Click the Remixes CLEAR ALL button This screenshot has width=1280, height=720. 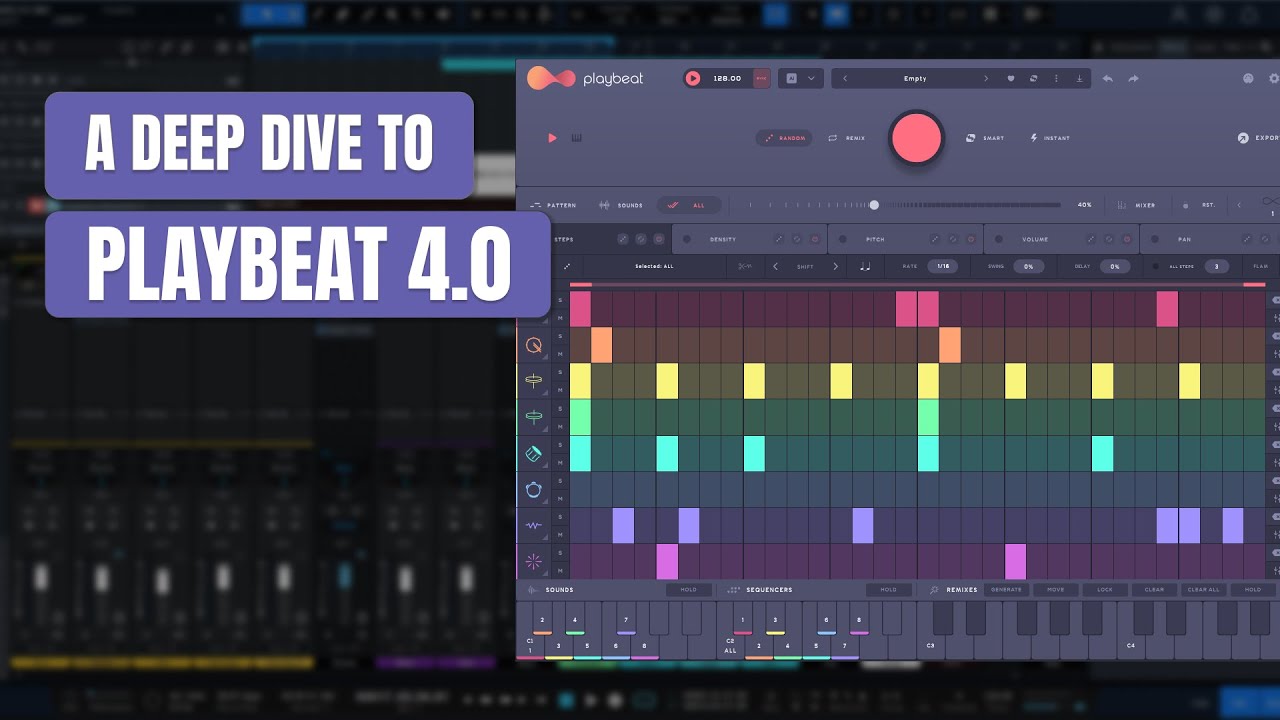(x=1203, y=590)
